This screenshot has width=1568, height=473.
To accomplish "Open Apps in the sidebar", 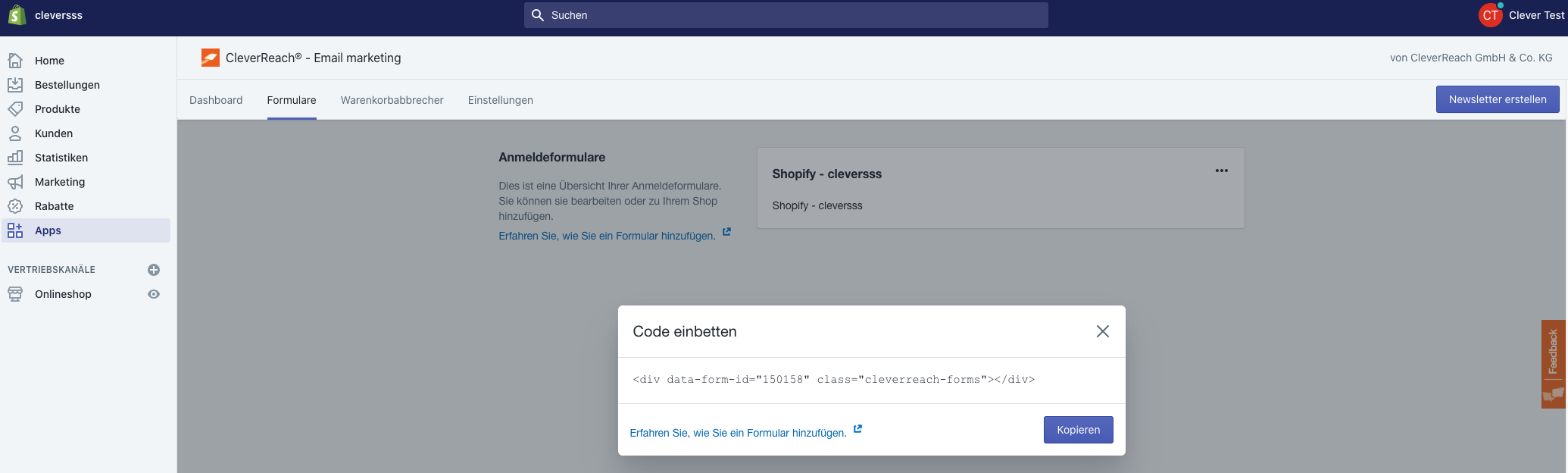I will pos(86,230).
